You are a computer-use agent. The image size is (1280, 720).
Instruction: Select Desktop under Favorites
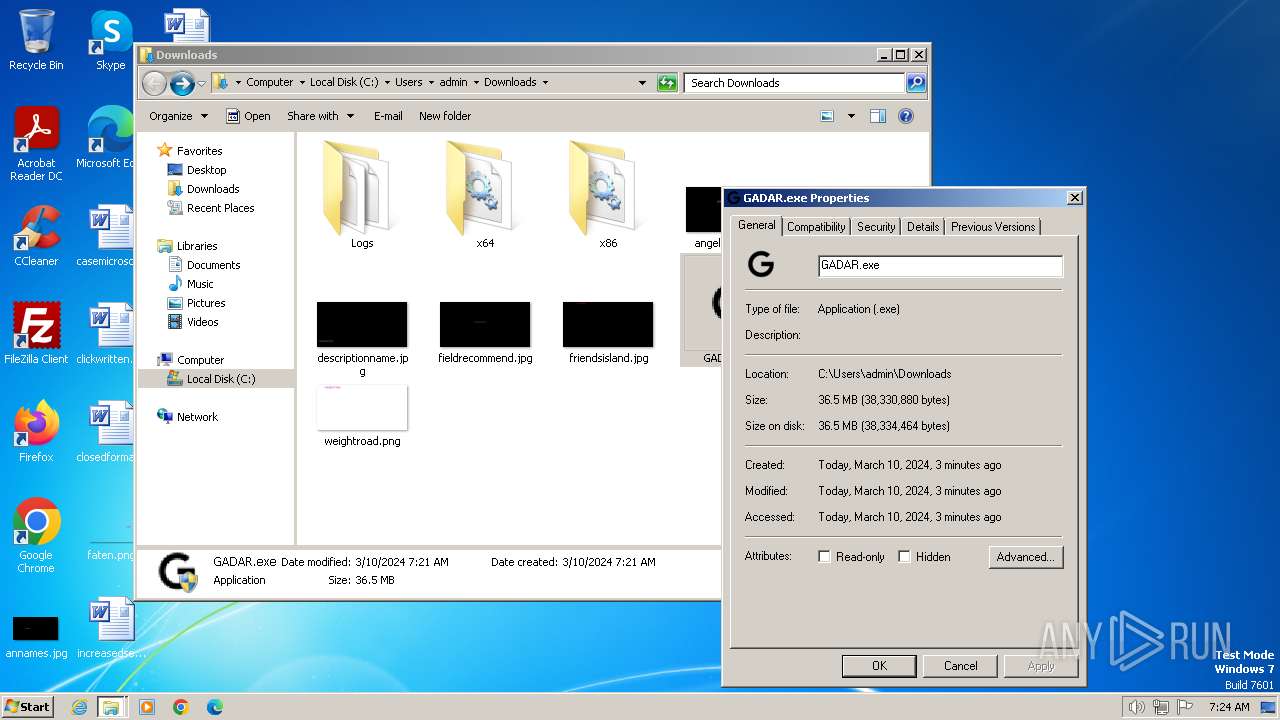tap(206, 170)
